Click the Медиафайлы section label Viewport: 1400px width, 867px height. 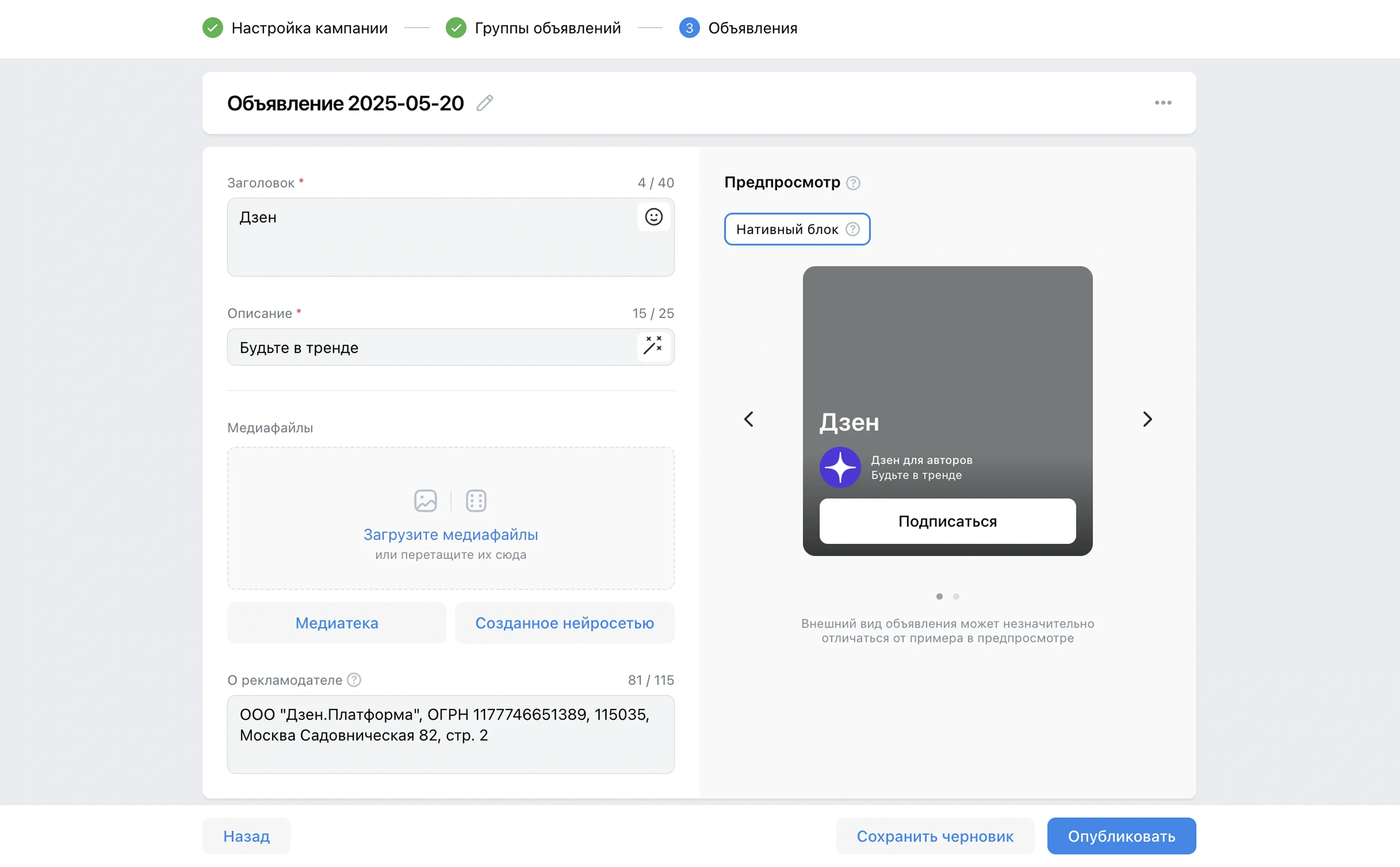point(270,428)
